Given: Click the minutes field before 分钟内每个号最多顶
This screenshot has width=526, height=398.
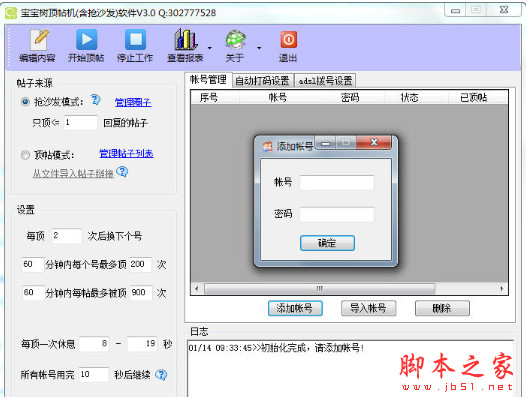Looking at the screenshot, I should coord(32,264).
